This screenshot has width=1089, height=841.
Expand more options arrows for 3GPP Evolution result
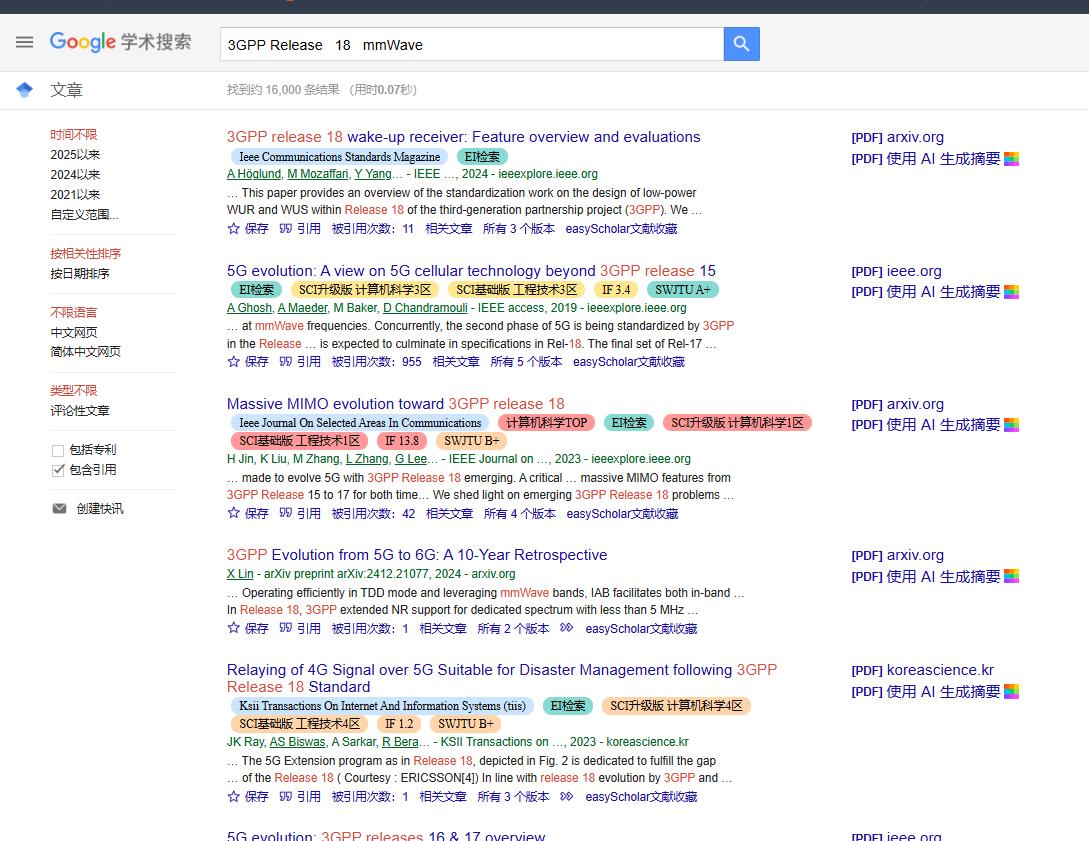[x=567, y=628]
